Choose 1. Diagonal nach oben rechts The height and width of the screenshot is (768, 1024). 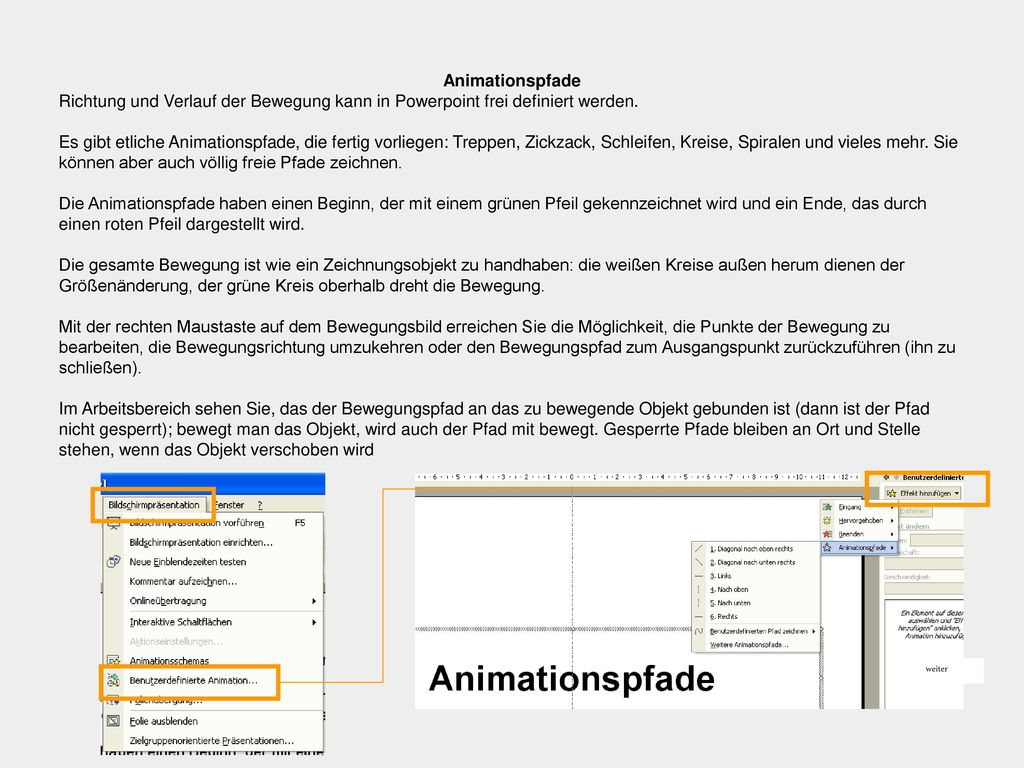point(755,549)
